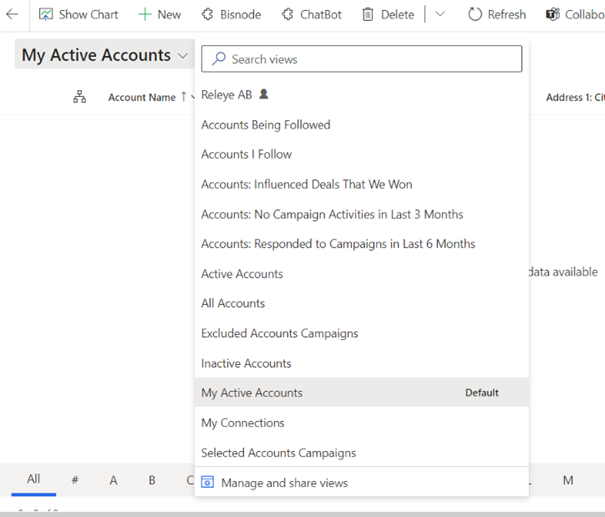605x517 pixels.
Task: Open the ChatBot command
Action: pos(310,15)
